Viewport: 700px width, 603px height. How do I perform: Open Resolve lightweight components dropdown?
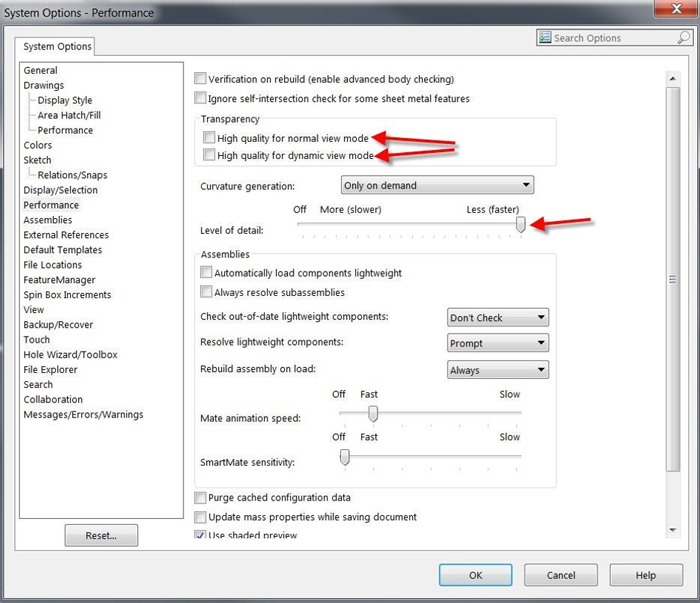(x=497, y=343)
